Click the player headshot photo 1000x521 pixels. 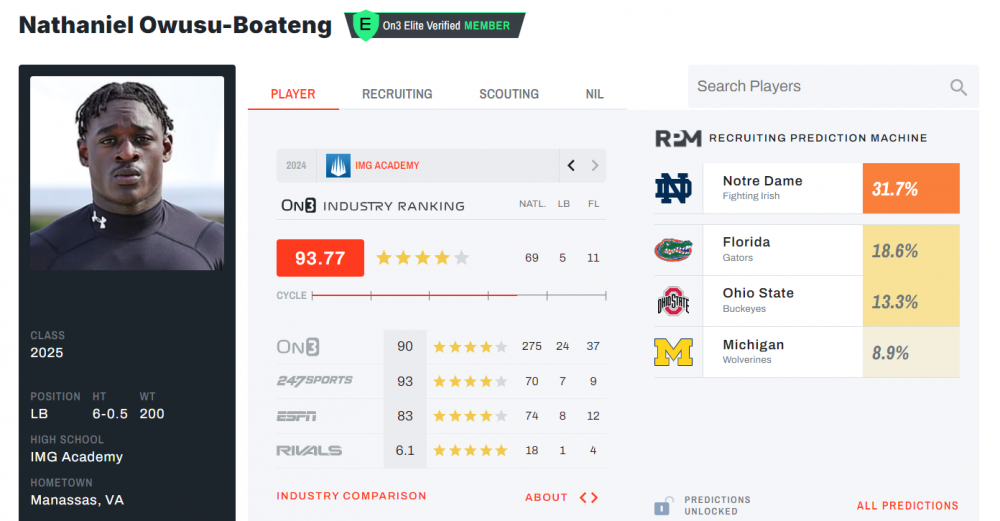click(x=127, y=173)
